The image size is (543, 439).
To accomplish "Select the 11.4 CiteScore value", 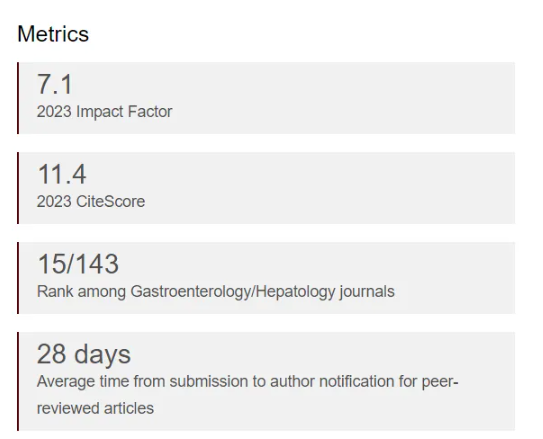I will coord(62,174).
